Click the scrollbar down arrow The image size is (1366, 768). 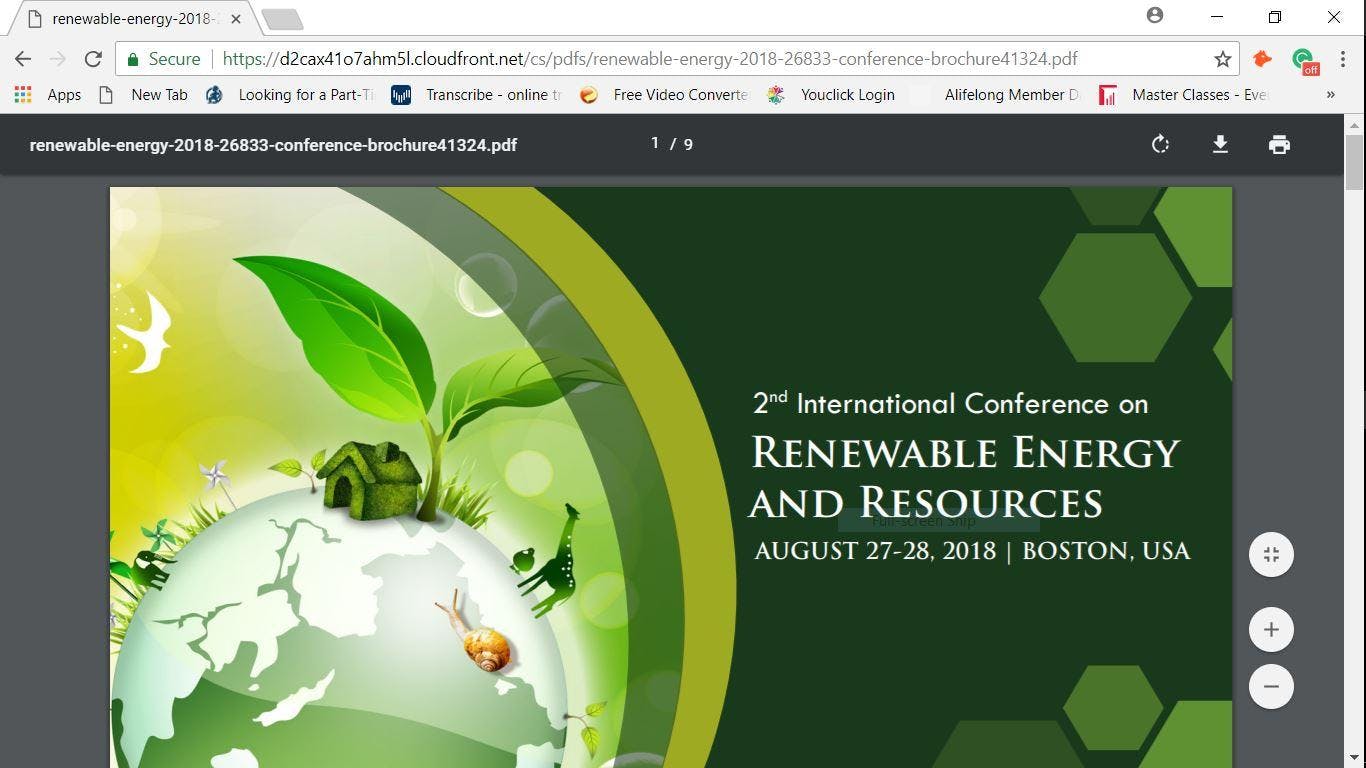1355,759
